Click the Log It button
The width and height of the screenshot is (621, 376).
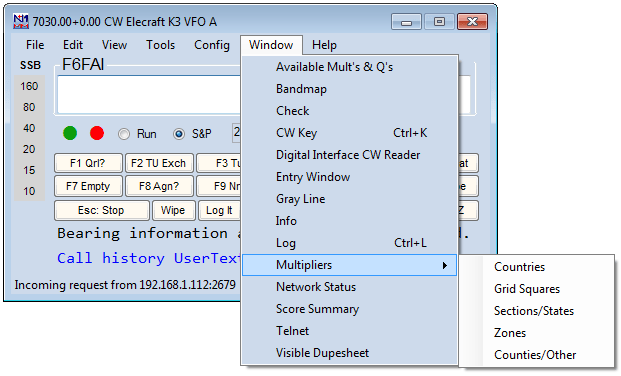(x=219, y=210)
